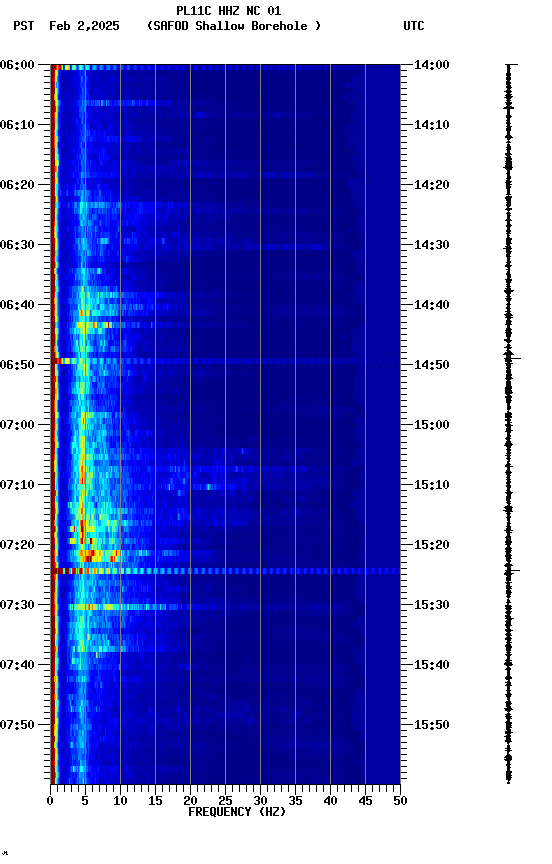The image size is (552, 864).
Task: Click the 07:00 PST time label
Action: click(17, 425)
